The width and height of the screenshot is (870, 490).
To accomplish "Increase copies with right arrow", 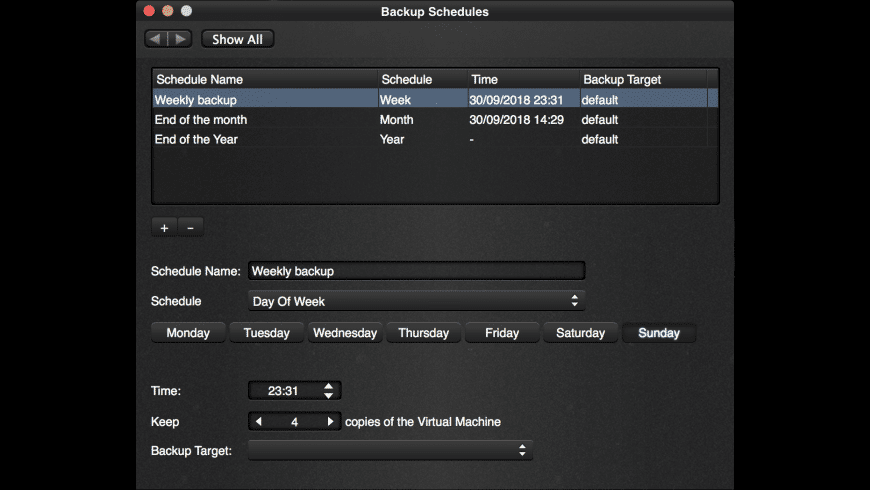I will (x=330, y=422).
